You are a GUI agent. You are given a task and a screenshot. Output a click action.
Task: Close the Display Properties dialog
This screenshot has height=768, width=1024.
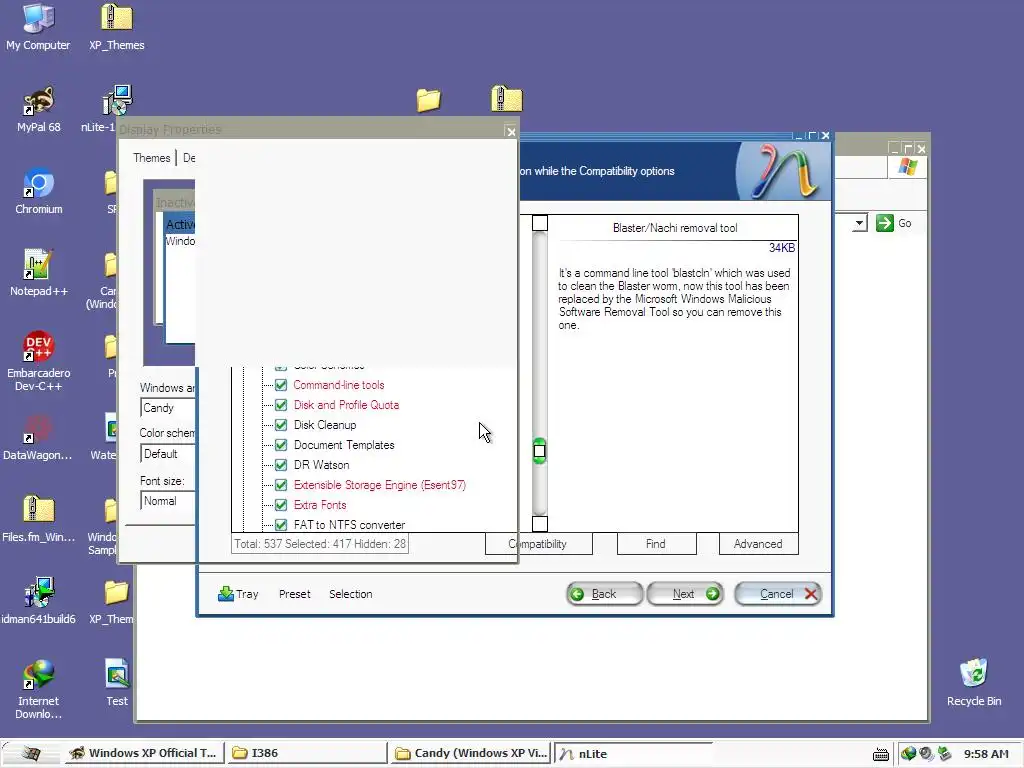[511, 132]
